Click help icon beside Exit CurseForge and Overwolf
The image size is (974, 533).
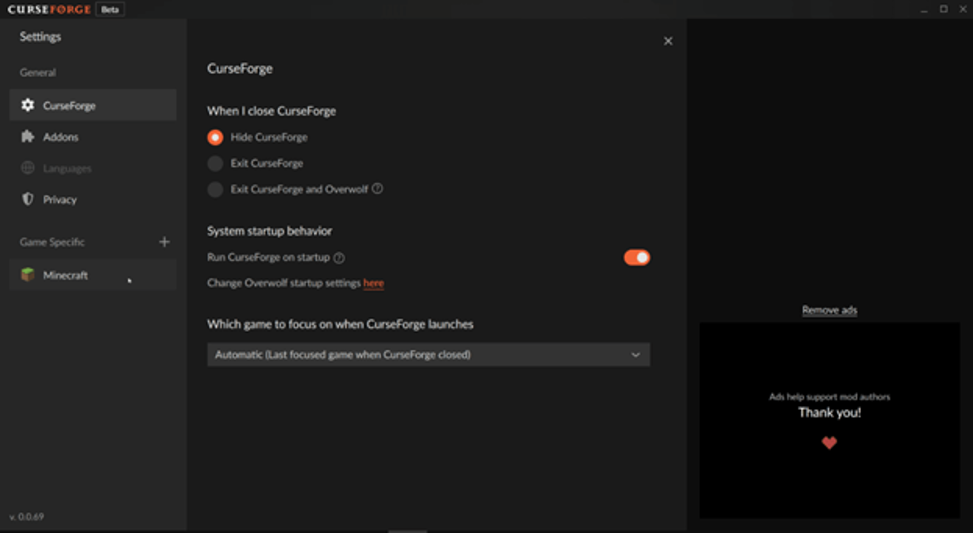[377, 188]
